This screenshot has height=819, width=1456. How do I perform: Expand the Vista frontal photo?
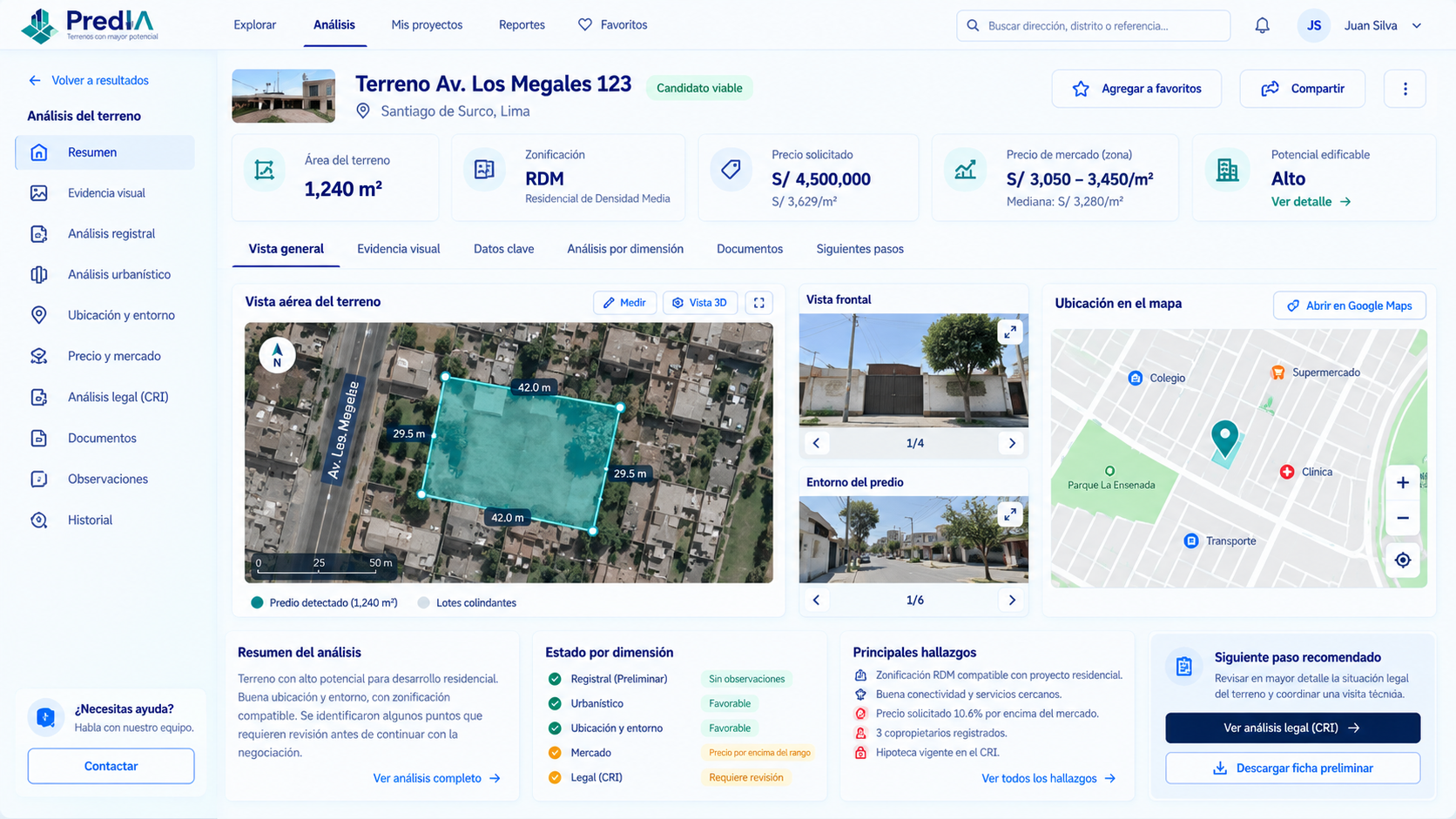point(1010,332)
